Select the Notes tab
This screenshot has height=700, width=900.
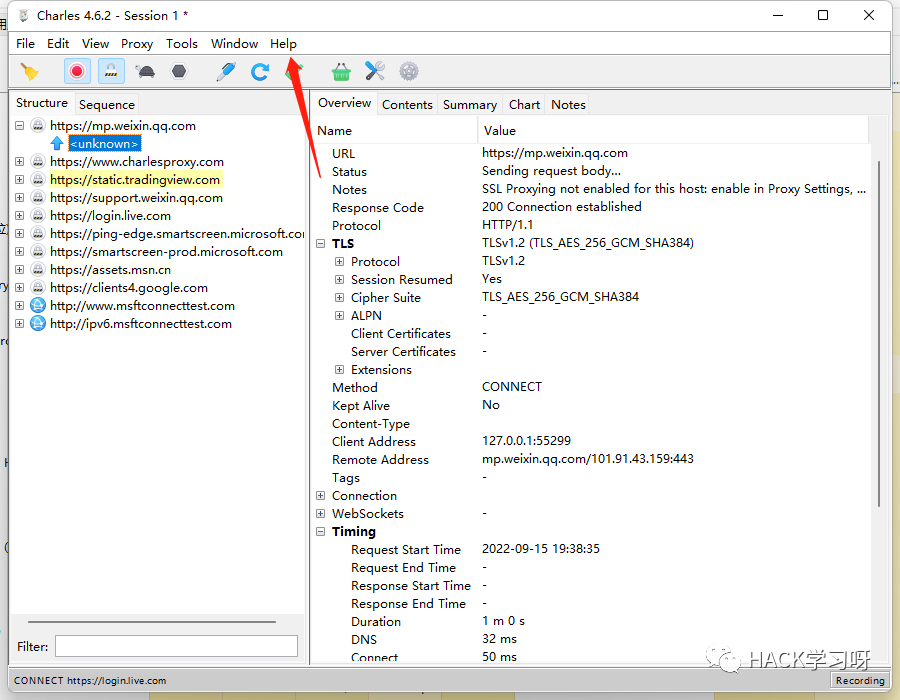tap(568, 104)
